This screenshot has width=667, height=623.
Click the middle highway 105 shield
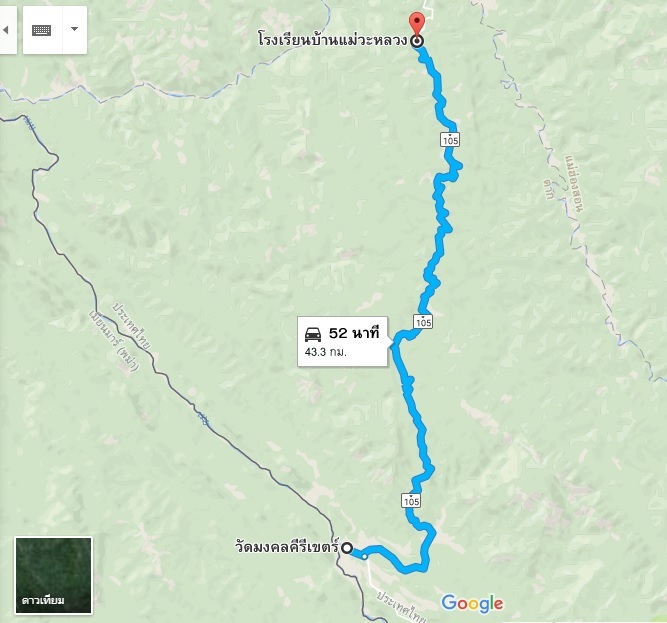point(423,322)
